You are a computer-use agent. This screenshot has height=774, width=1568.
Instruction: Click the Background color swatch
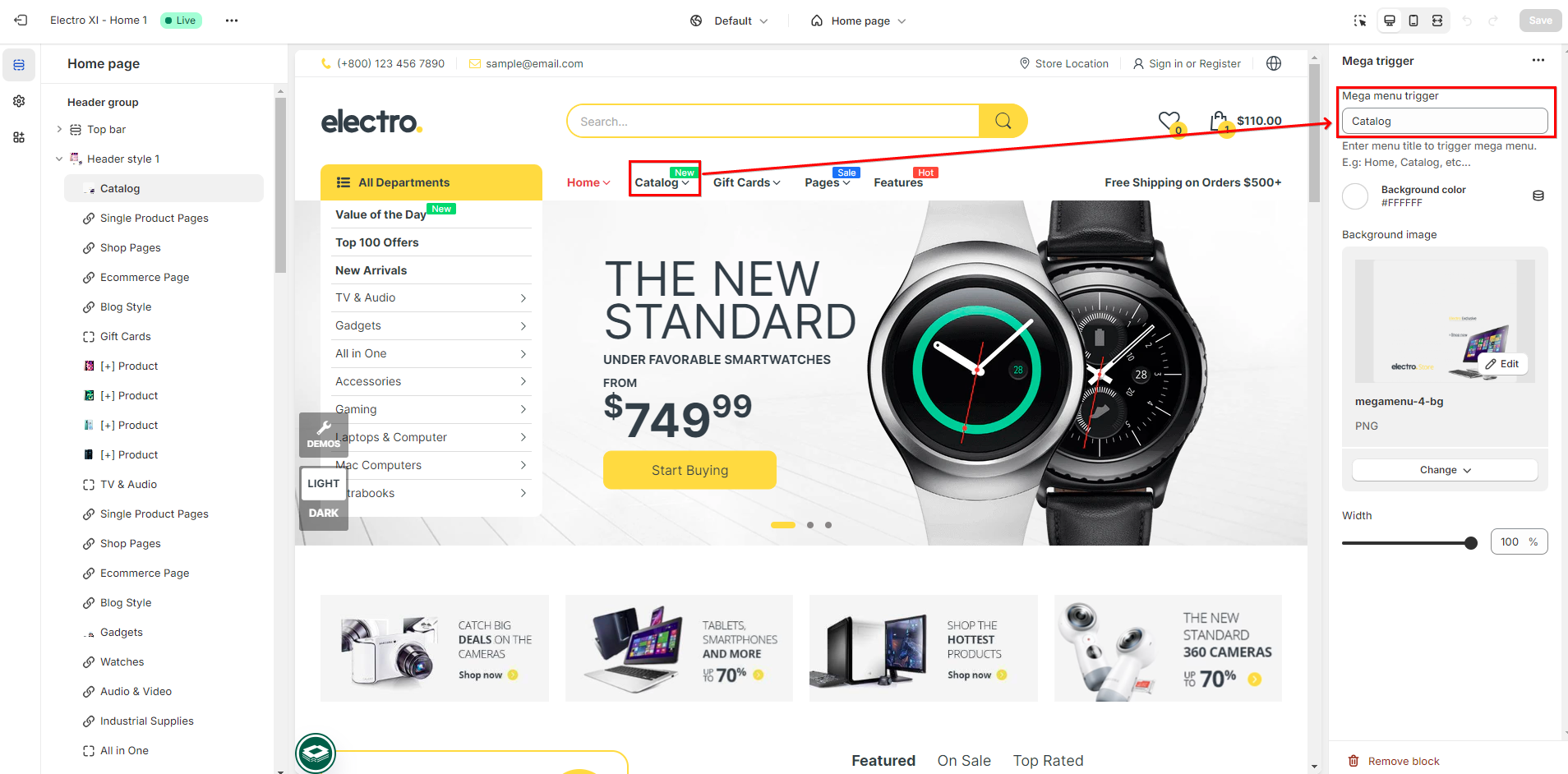pyautogui.click(x=1355, y=196)
